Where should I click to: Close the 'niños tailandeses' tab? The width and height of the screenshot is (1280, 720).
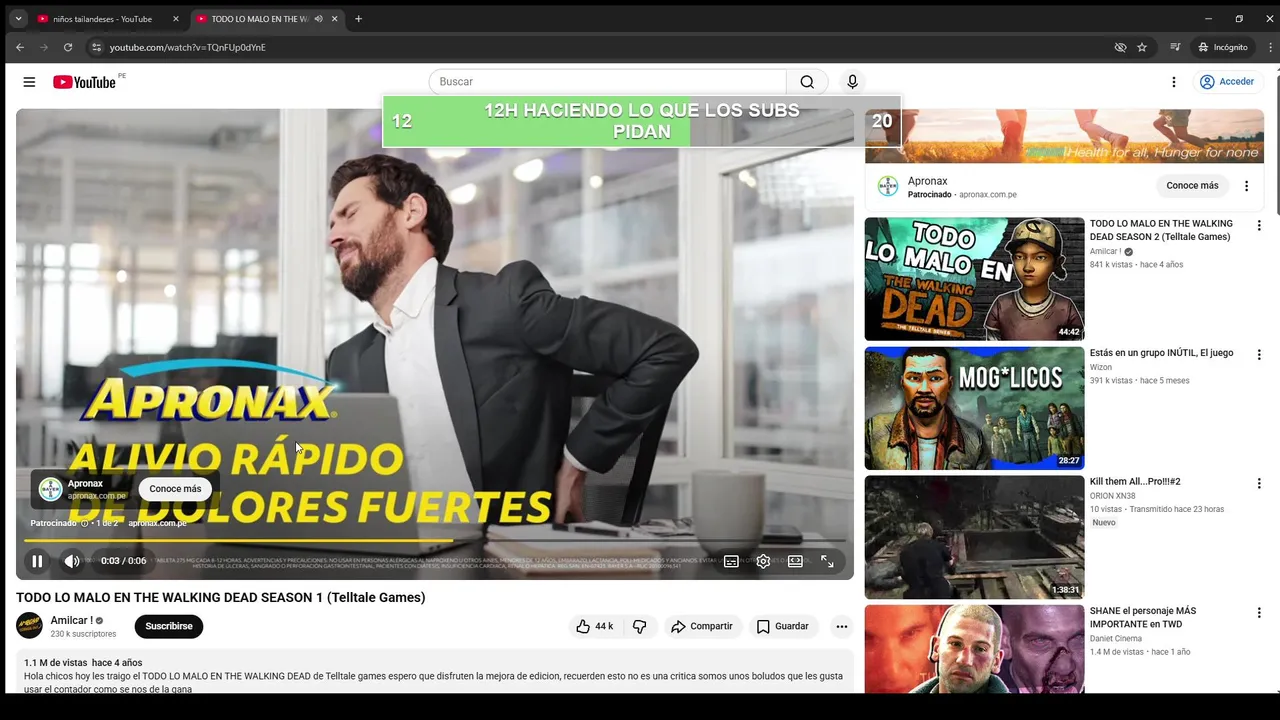pyautogui.click(x=176, y=19)
